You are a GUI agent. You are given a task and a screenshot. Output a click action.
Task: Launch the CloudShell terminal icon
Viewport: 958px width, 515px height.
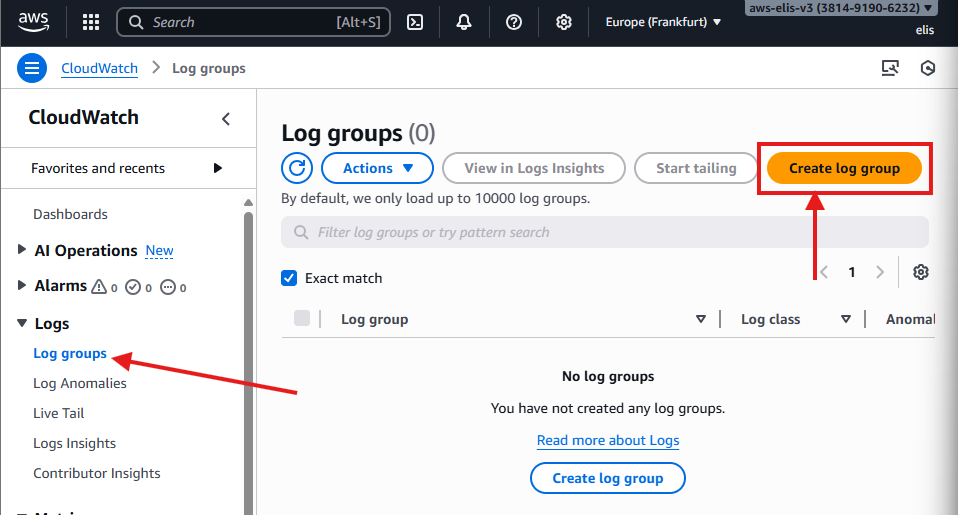pos(415,22)
